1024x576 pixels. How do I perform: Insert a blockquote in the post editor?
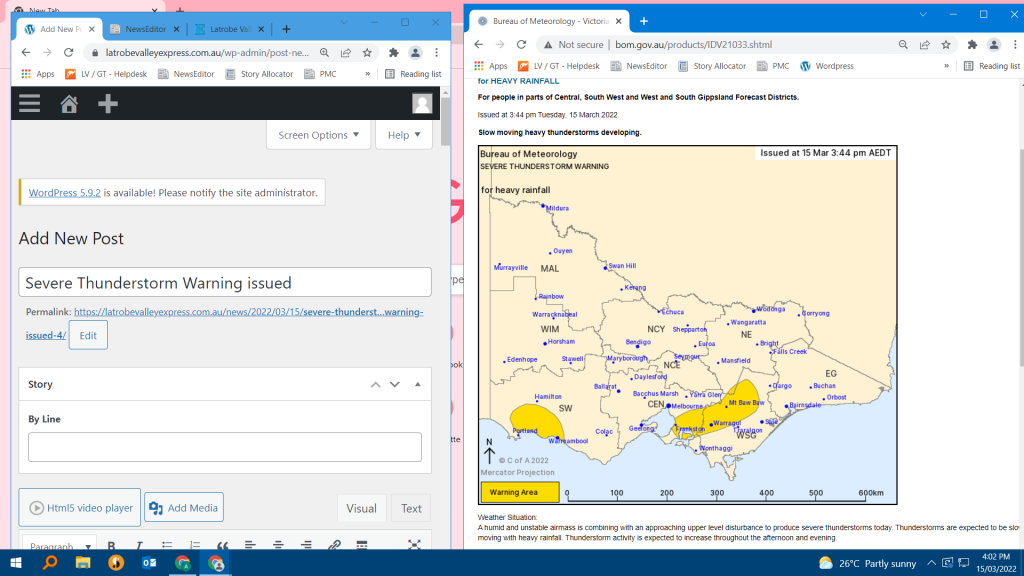[223, 545]
